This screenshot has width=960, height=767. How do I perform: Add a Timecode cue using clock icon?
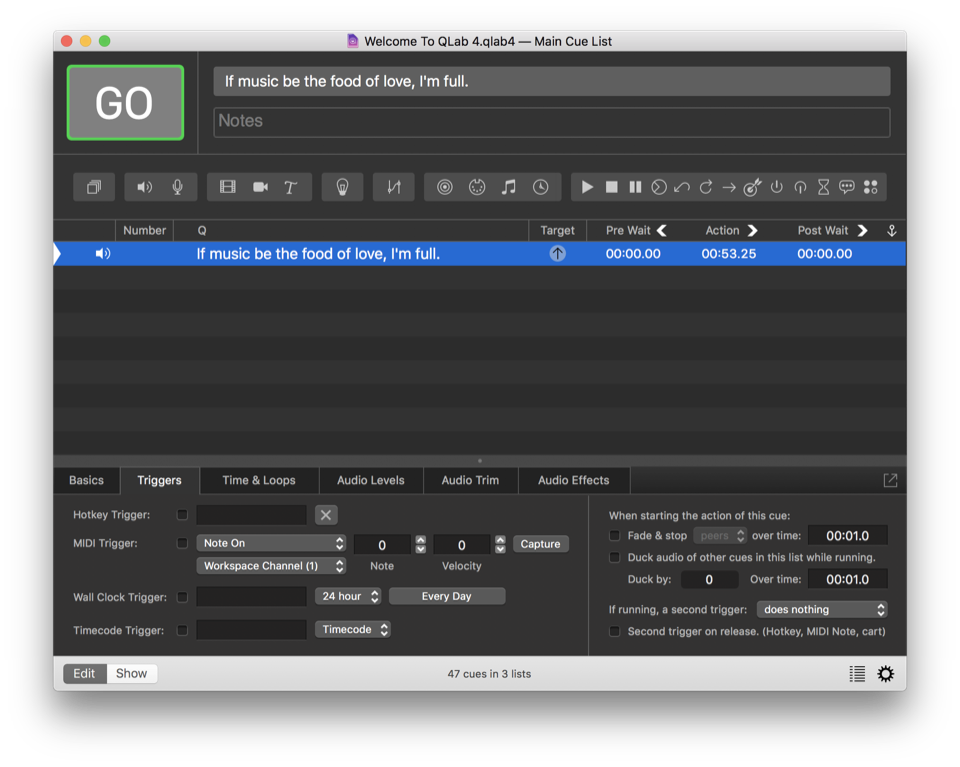[540, 187]
